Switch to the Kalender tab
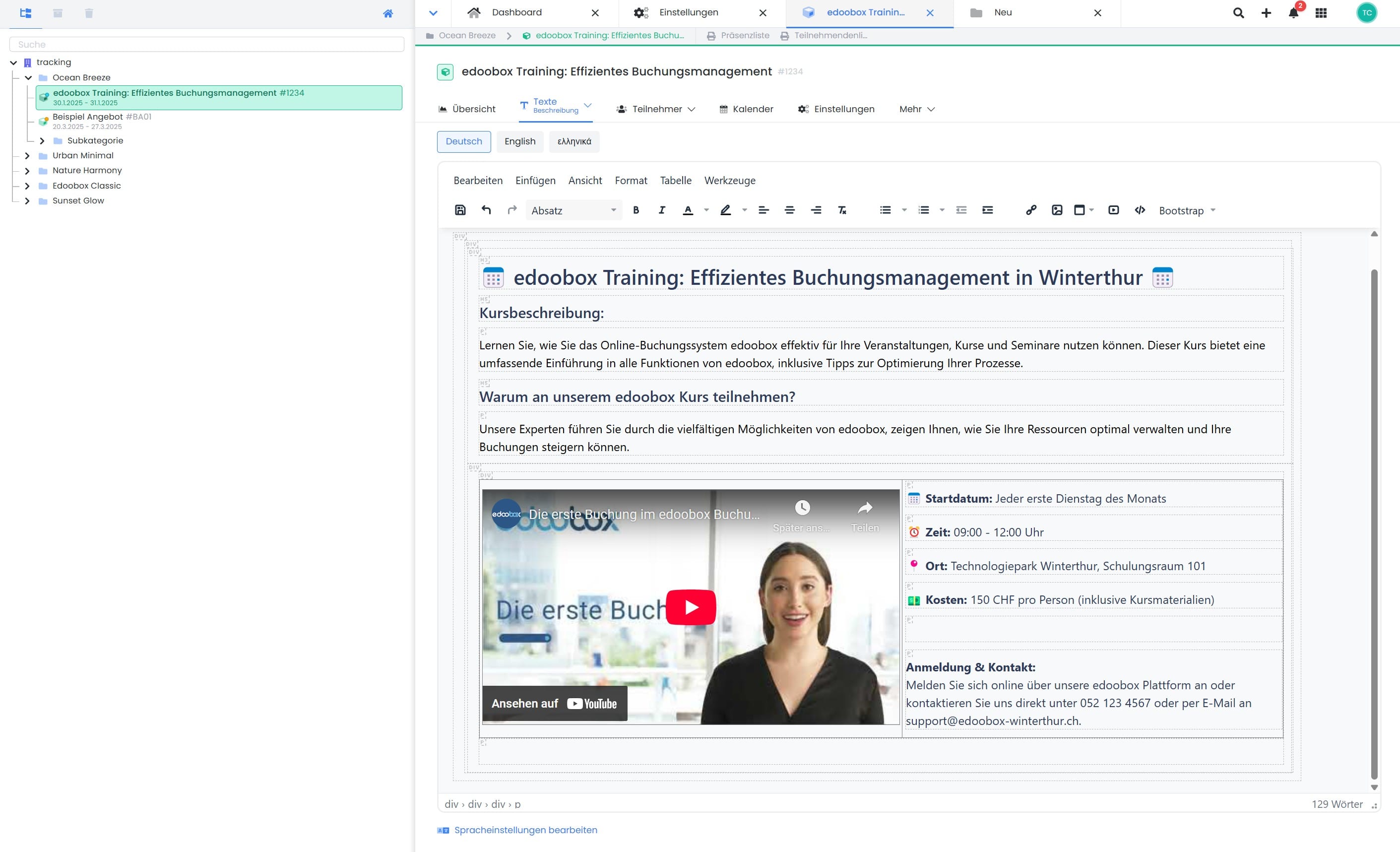The width and height of the screenshot is (1400, 852). coord(746,109)
